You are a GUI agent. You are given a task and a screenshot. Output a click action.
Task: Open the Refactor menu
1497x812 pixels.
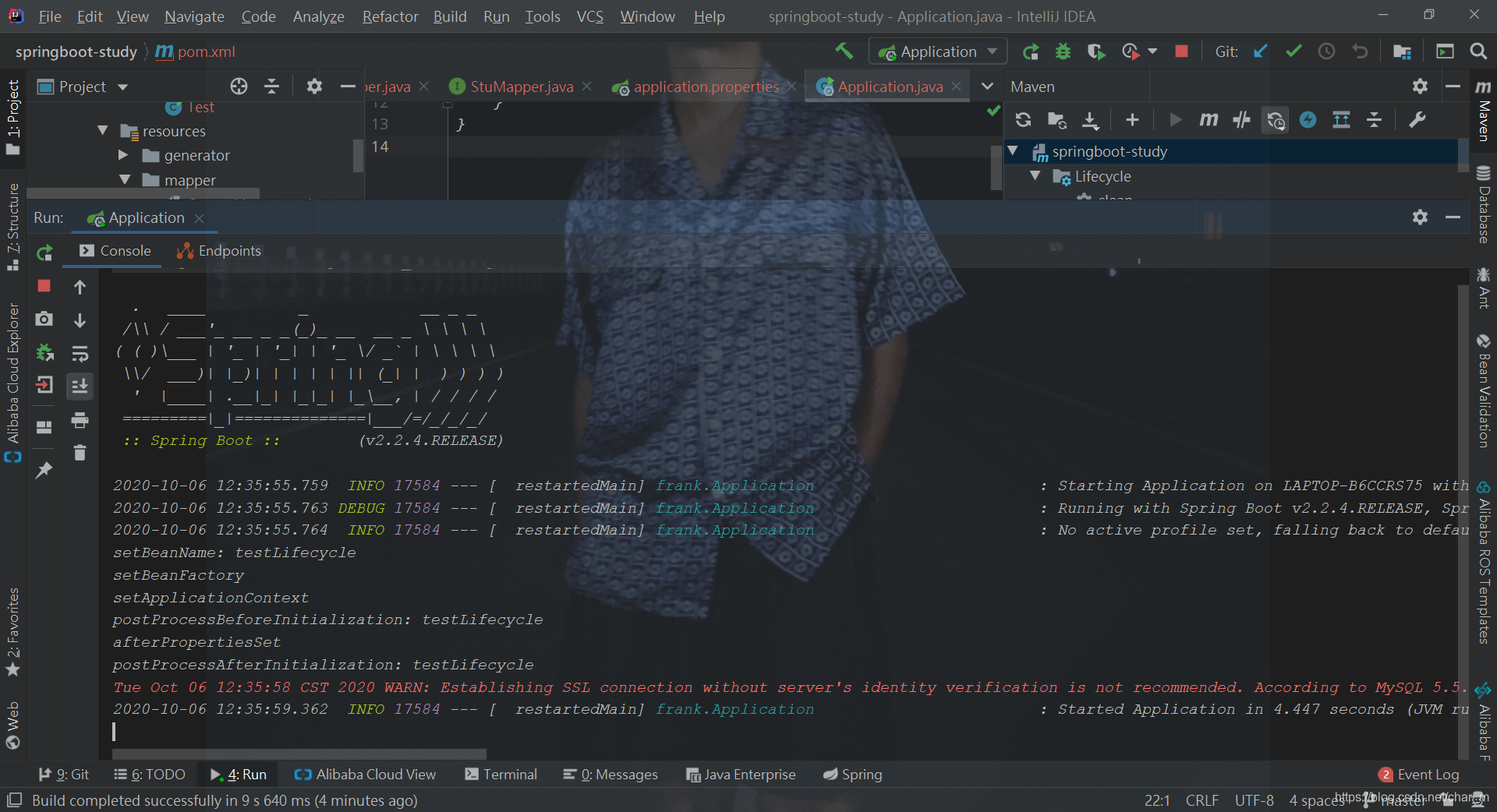click(390, 16)
